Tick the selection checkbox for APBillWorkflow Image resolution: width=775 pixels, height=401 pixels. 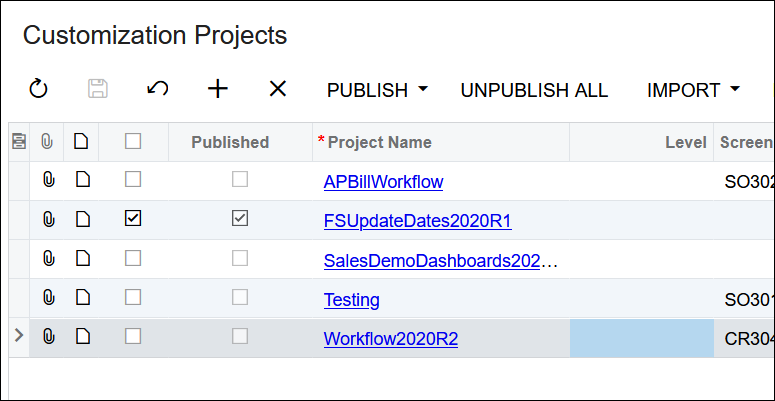133,181
